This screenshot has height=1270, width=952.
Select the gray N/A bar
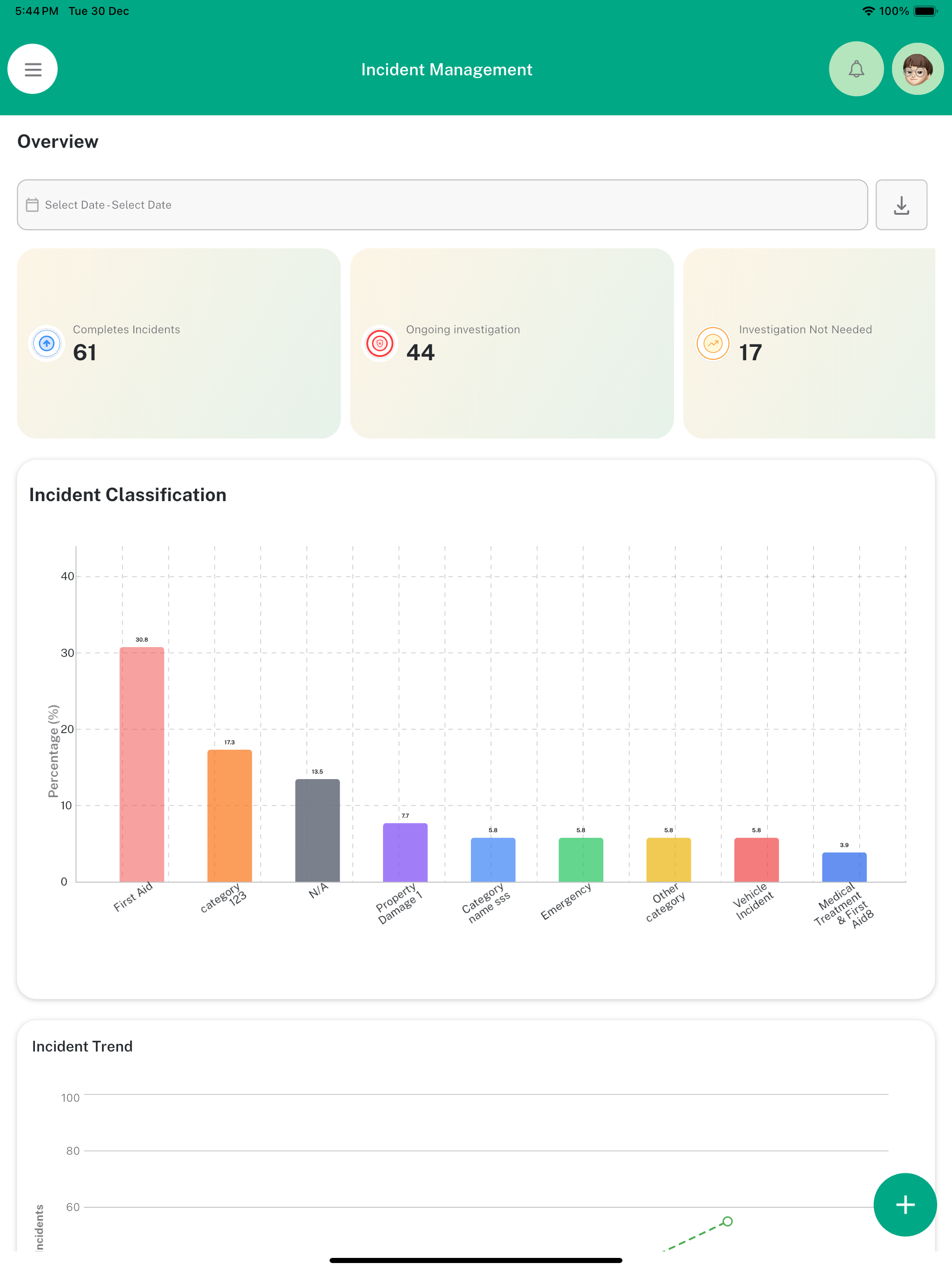[x=317, y=830]
